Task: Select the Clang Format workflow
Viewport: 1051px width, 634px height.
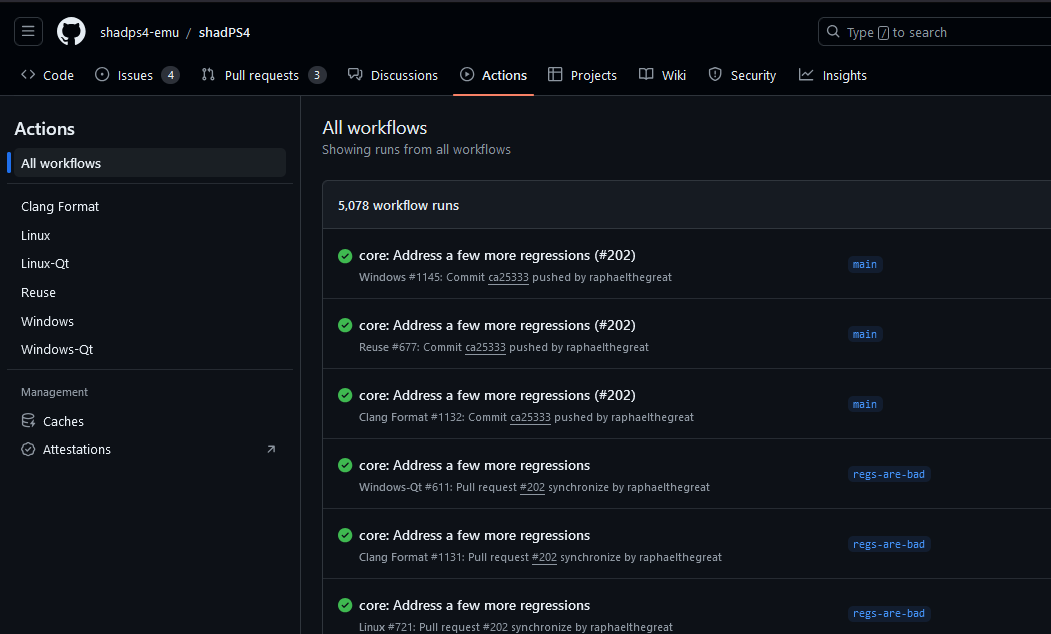Action: pyautogui.click(x=60, y=207)
